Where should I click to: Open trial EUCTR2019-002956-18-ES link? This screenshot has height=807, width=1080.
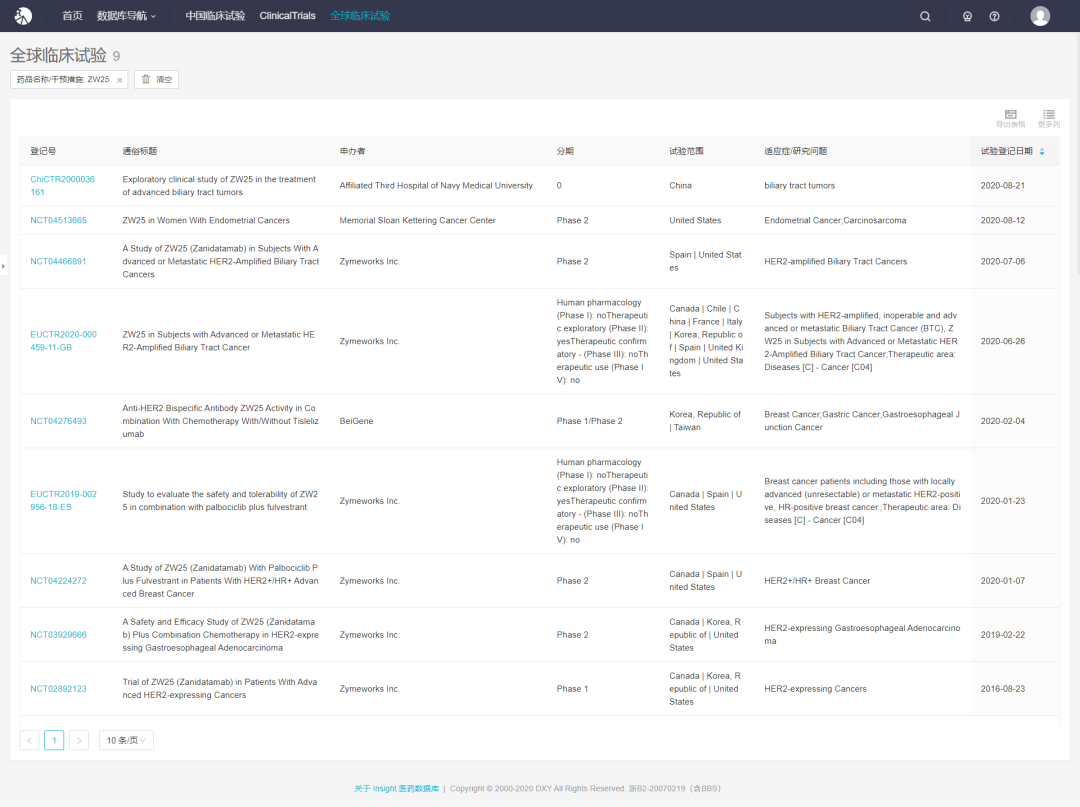point(63,501)
